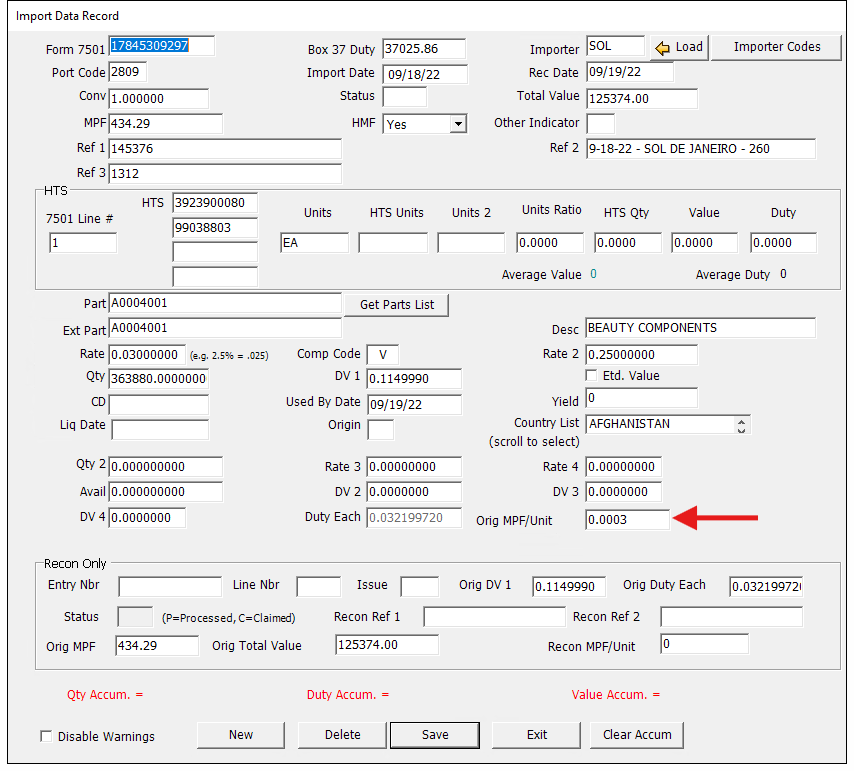The height and width of the screenshot is (771, 854).
Task: Click the Recon Only Entry Nbr field
Action: tap(170, 587)
